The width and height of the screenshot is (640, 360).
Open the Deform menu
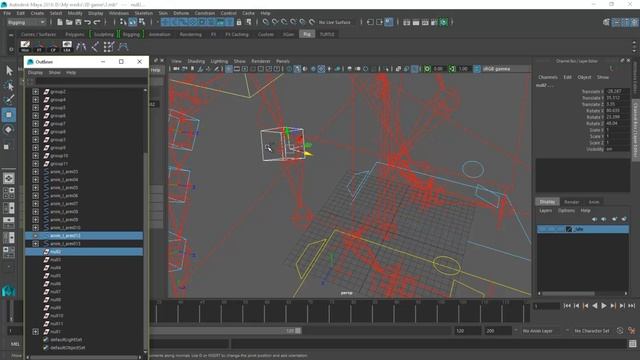point(181,13)
